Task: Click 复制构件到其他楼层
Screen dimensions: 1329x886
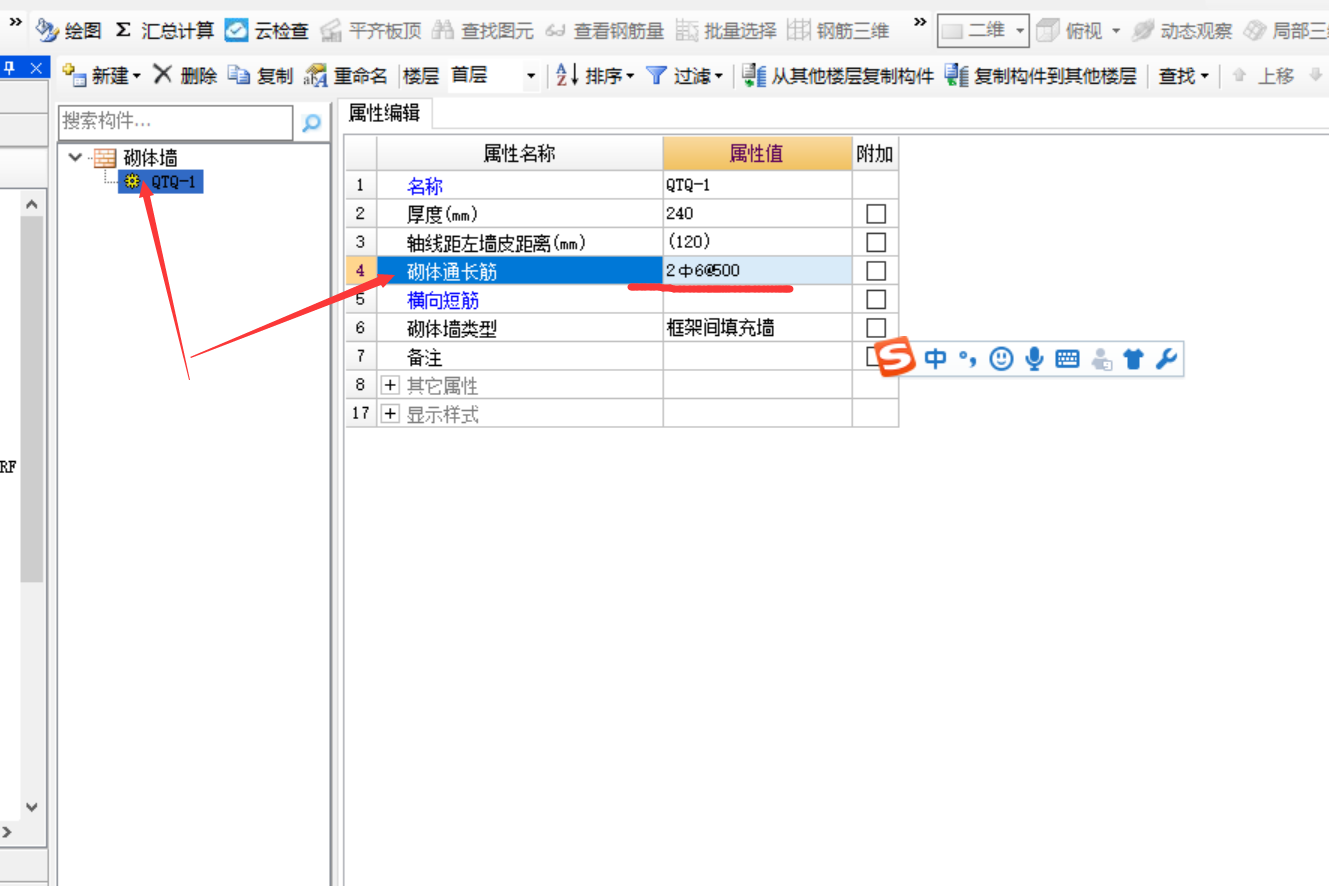Action: point(1040,76)
